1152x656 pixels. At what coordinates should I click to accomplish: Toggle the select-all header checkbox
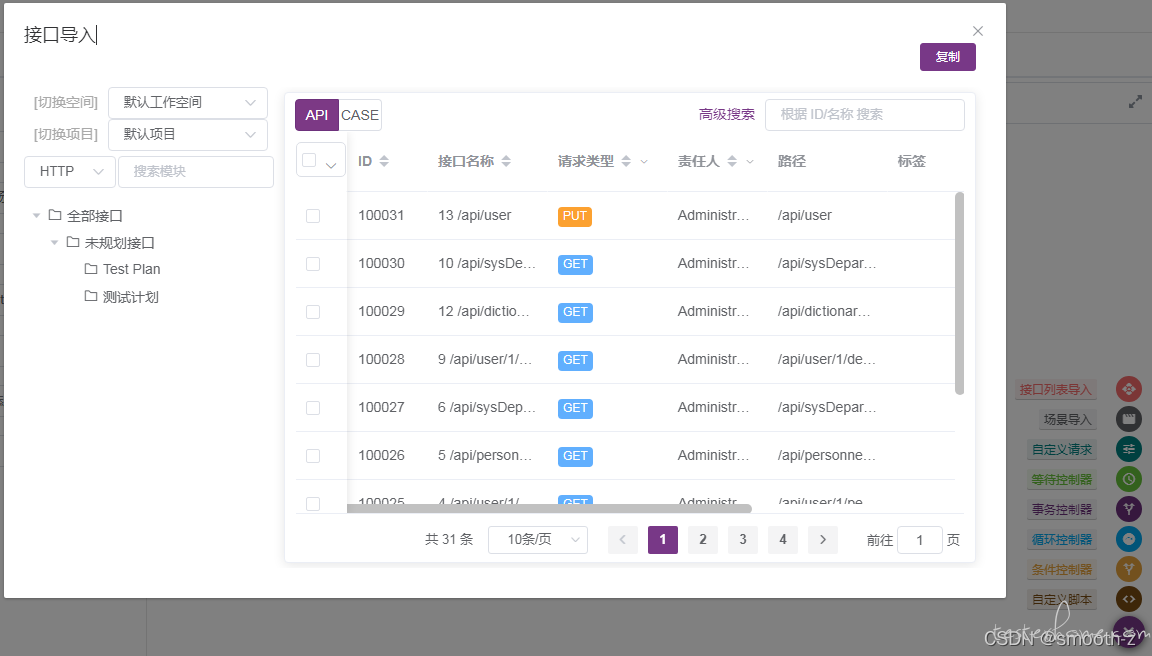[x=309, y=160]
